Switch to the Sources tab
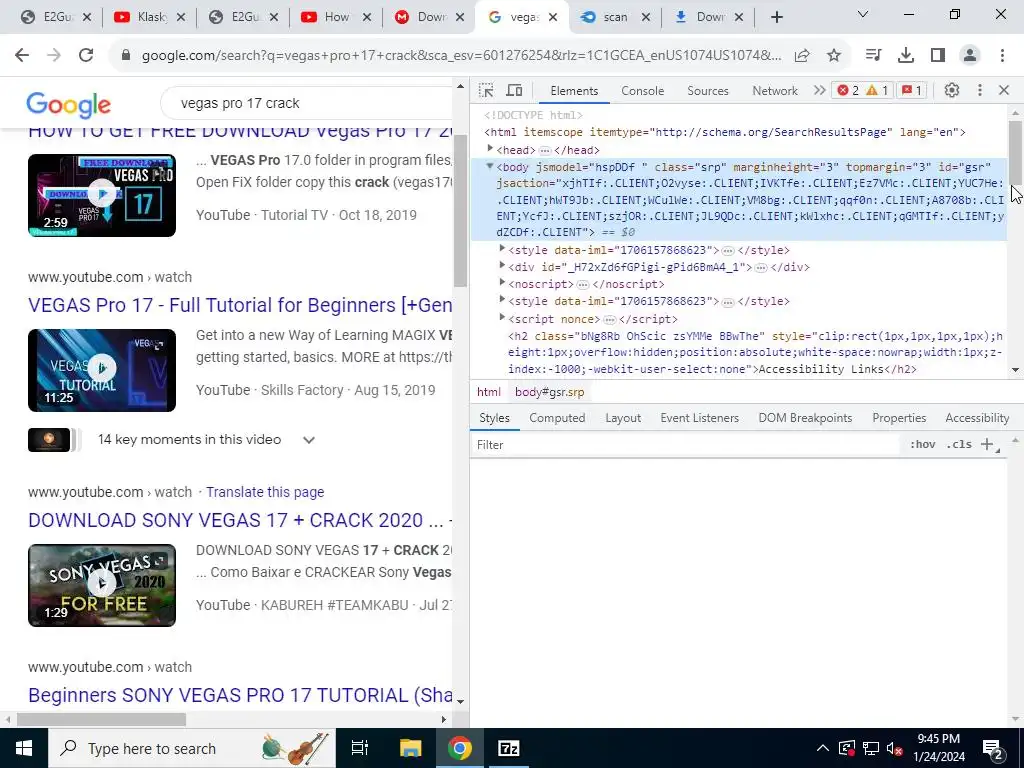1024x768 pixels. (x=708, y=91)
